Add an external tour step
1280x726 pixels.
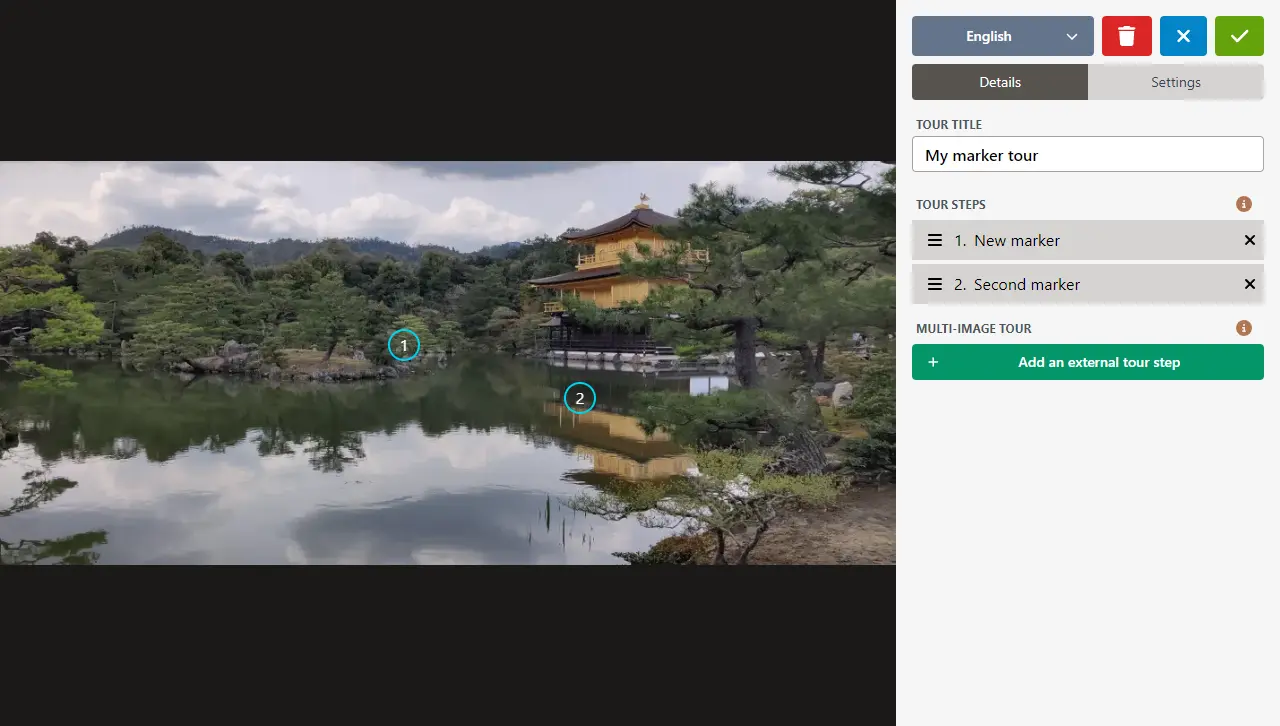(x=1098, y=362)
